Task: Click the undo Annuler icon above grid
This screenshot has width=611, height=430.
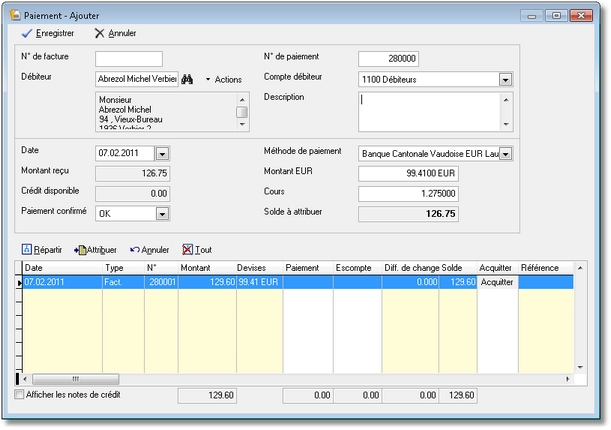Action: pyautogui.click(x=134, y=249)
